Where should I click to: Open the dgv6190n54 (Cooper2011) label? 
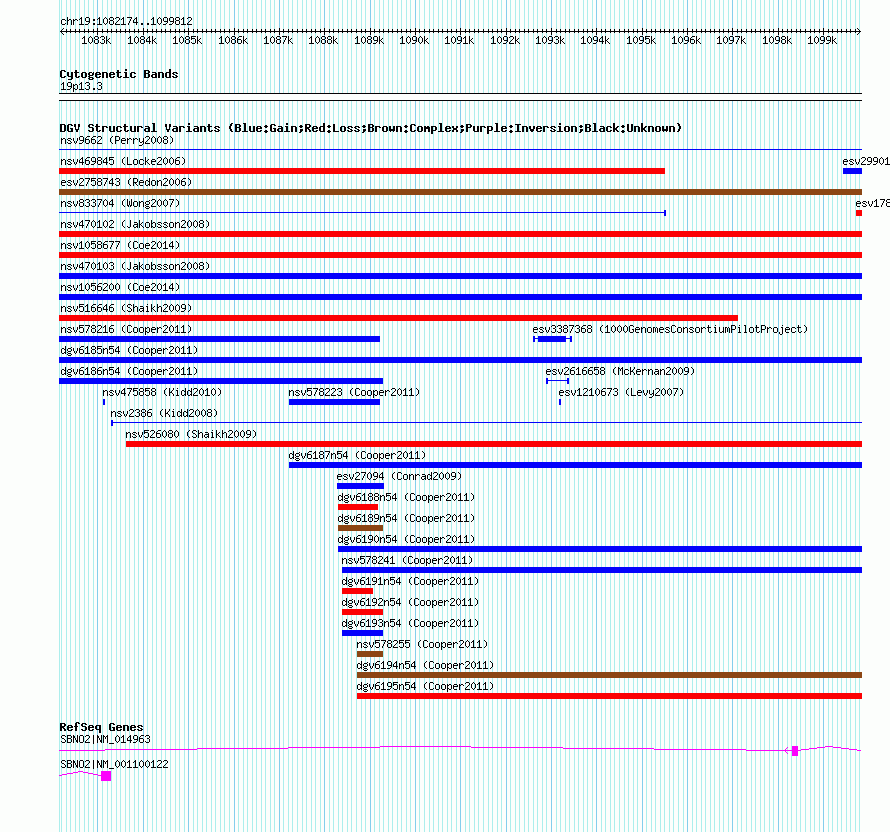tap(406, 539)
